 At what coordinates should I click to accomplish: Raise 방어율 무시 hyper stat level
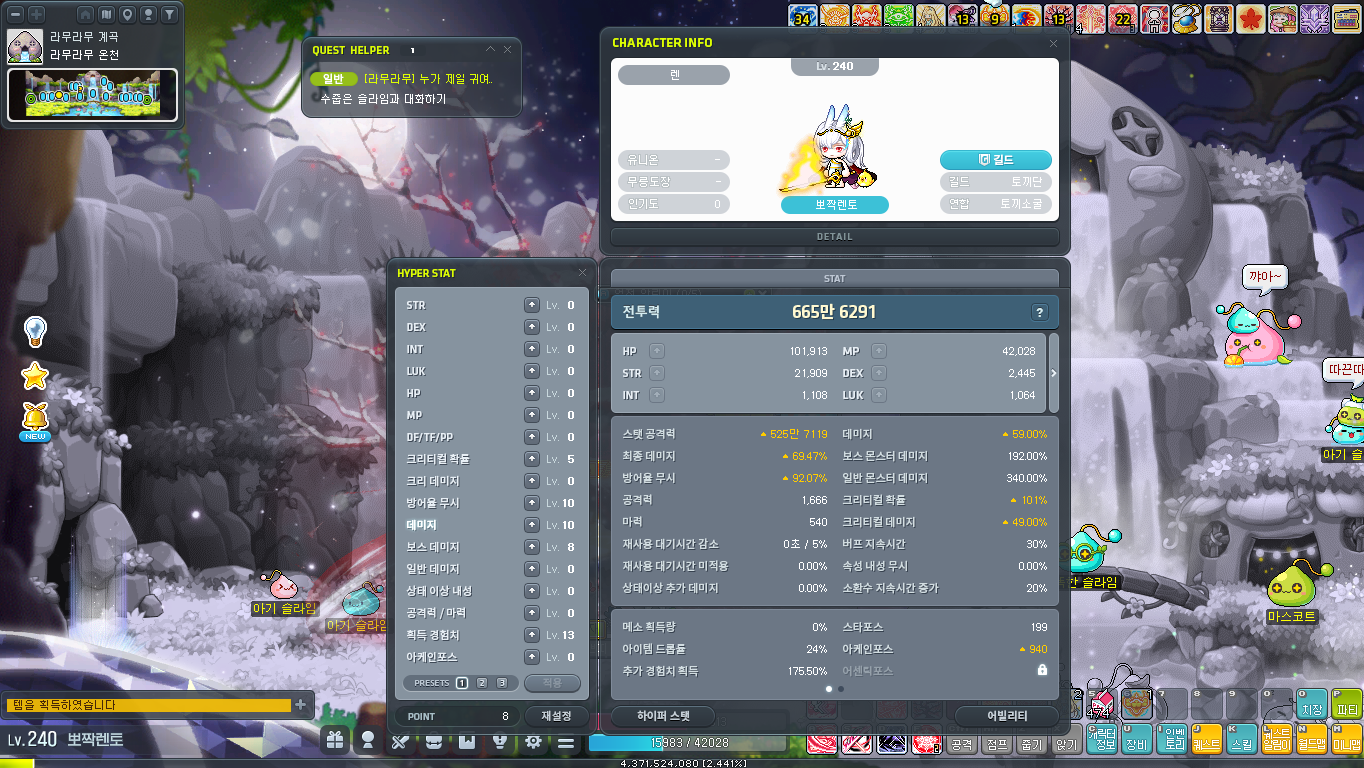[532, 503]
